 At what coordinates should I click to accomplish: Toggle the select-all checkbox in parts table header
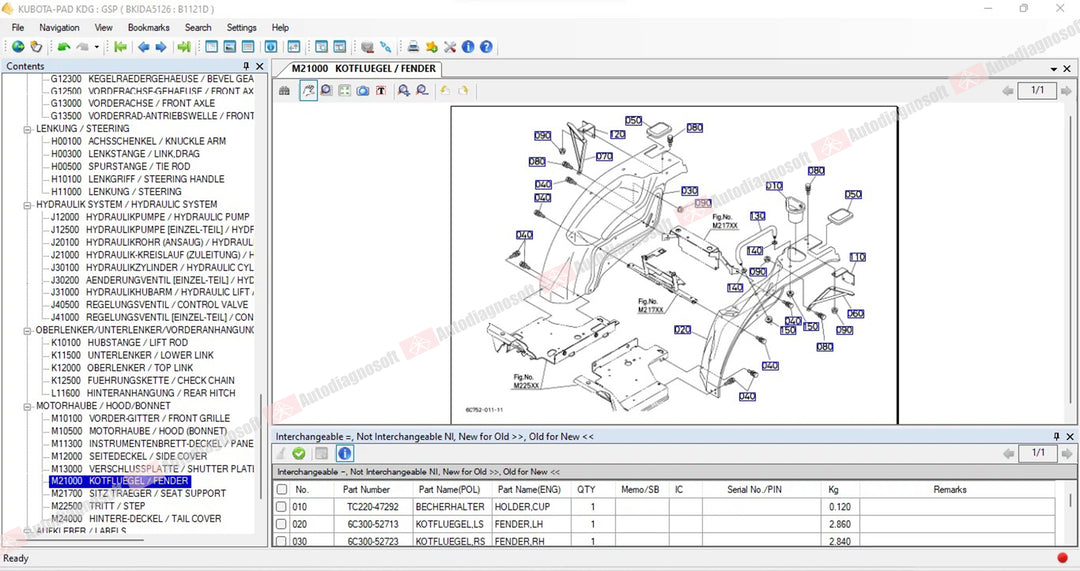(x=282, y=490)
